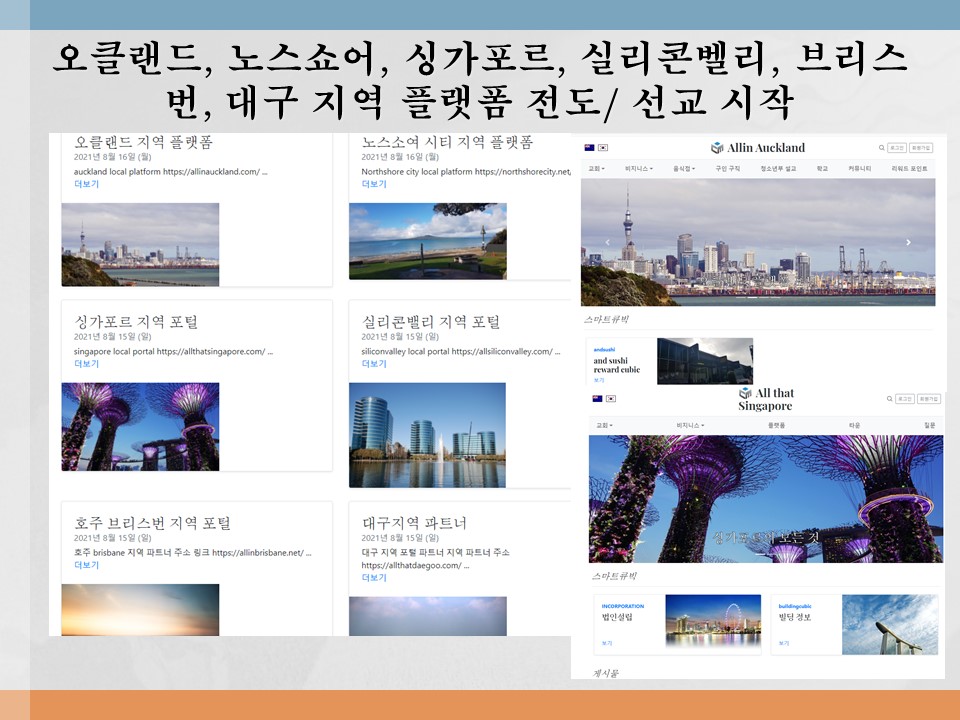Click the Allin Auckland cube logo
960x720 pixels.
click(717, 148)
